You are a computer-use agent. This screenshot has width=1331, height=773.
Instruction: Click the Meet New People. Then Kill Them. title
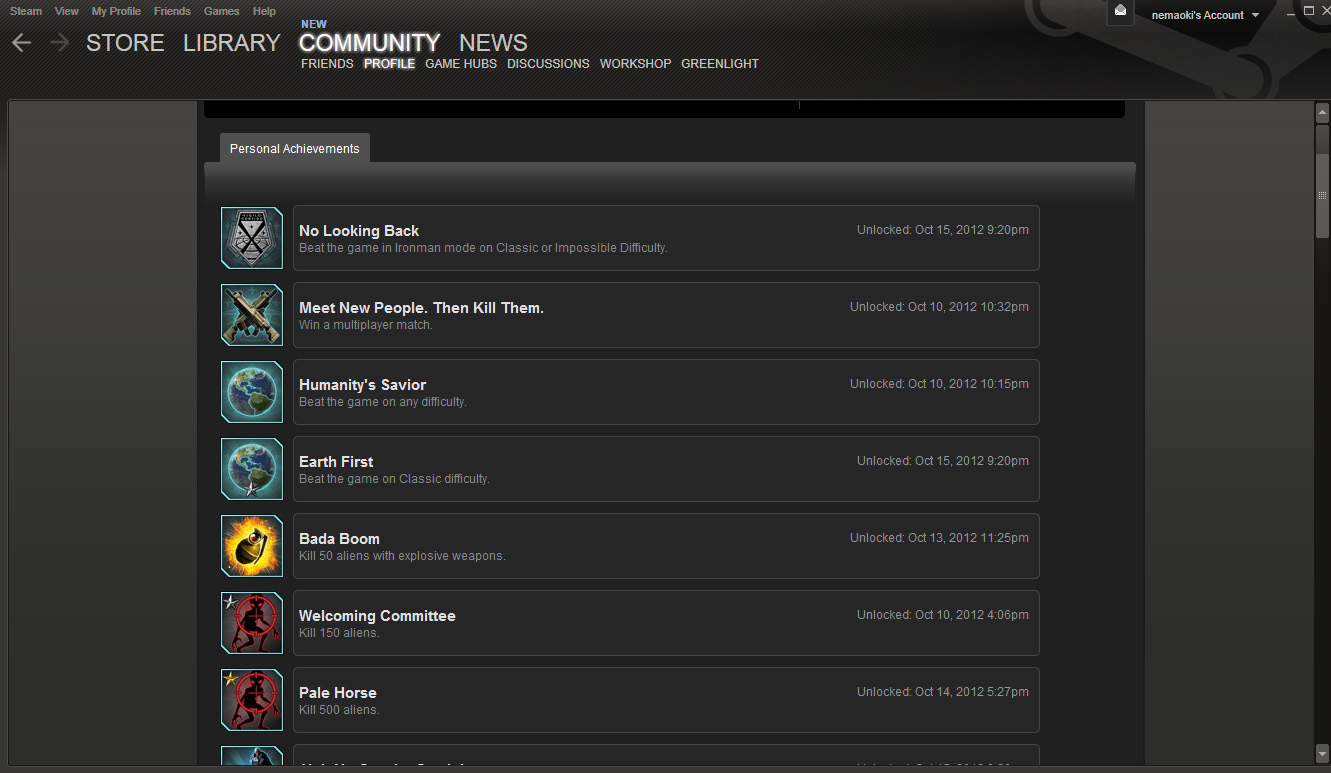point(421,308)
